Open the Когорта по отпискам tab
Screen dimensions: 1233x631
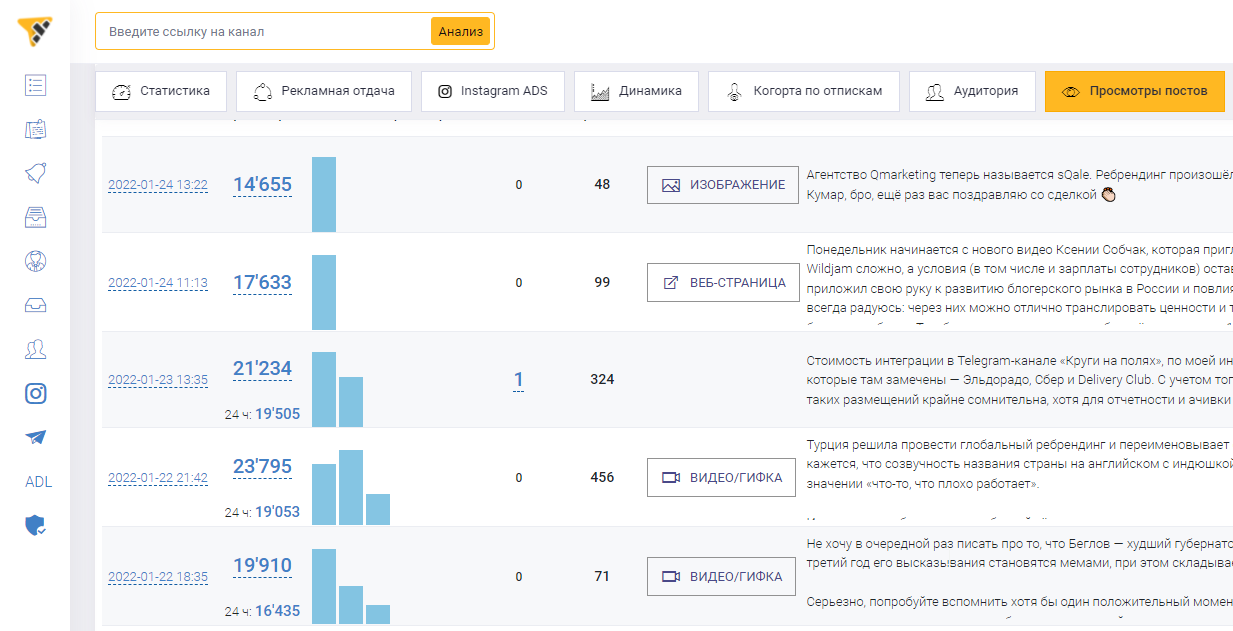[x=804, y=91]
